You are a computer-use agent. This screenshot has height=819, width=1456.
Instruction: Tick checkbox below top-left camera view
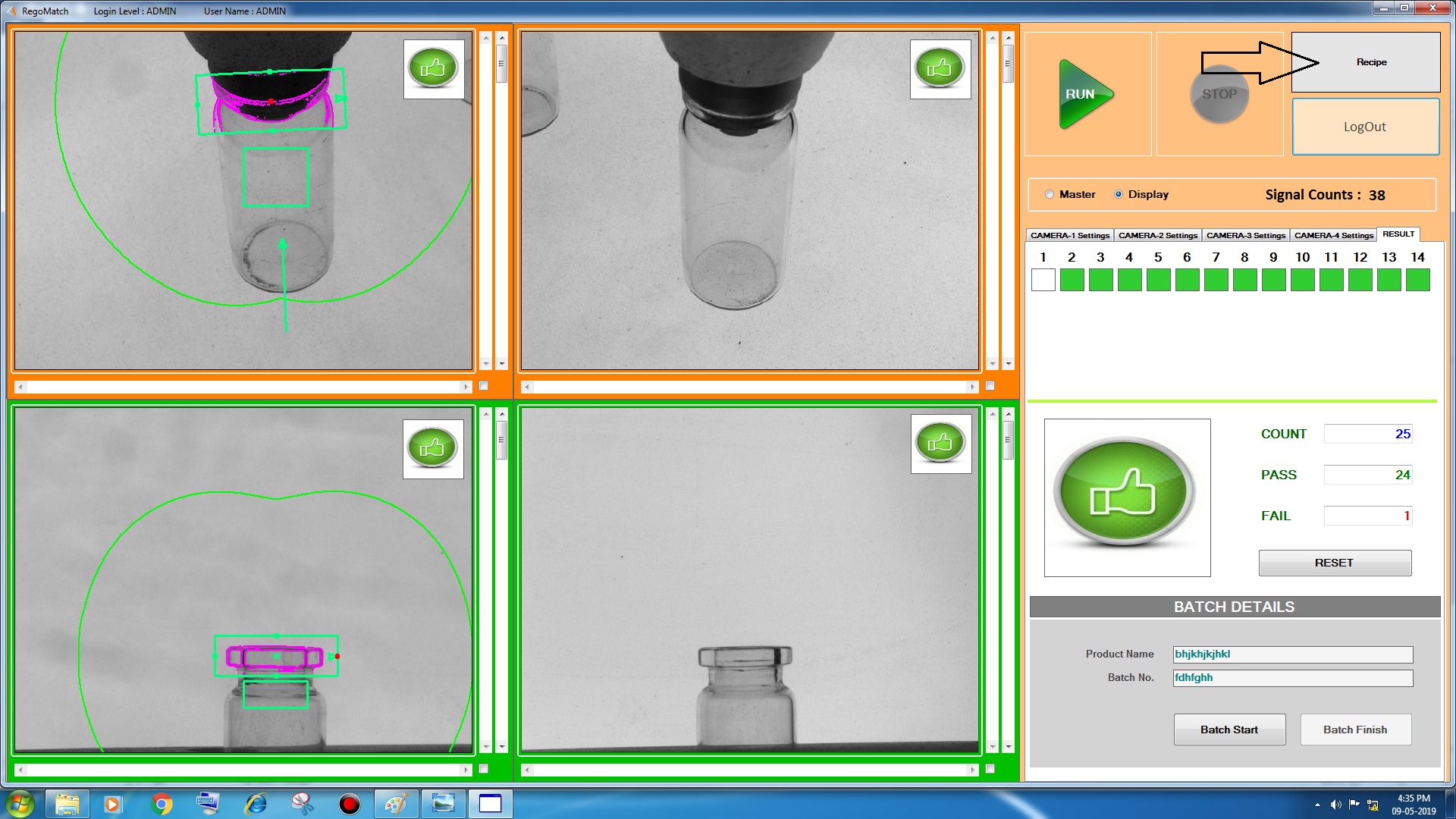(x=484, y=386)
